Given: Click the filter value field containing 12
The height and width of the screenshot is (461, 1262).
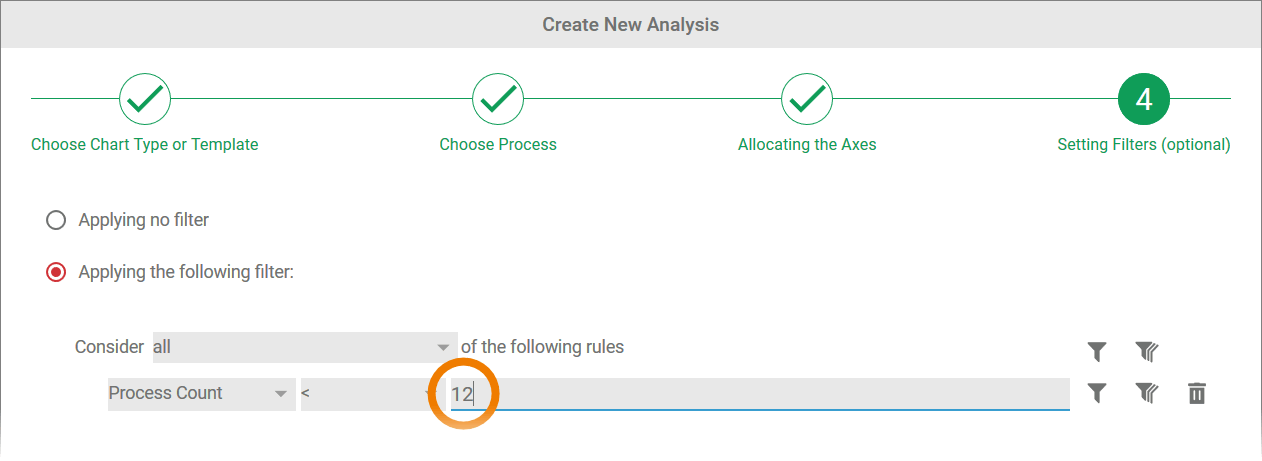Looking at the screenshot, I should [760, 394].
